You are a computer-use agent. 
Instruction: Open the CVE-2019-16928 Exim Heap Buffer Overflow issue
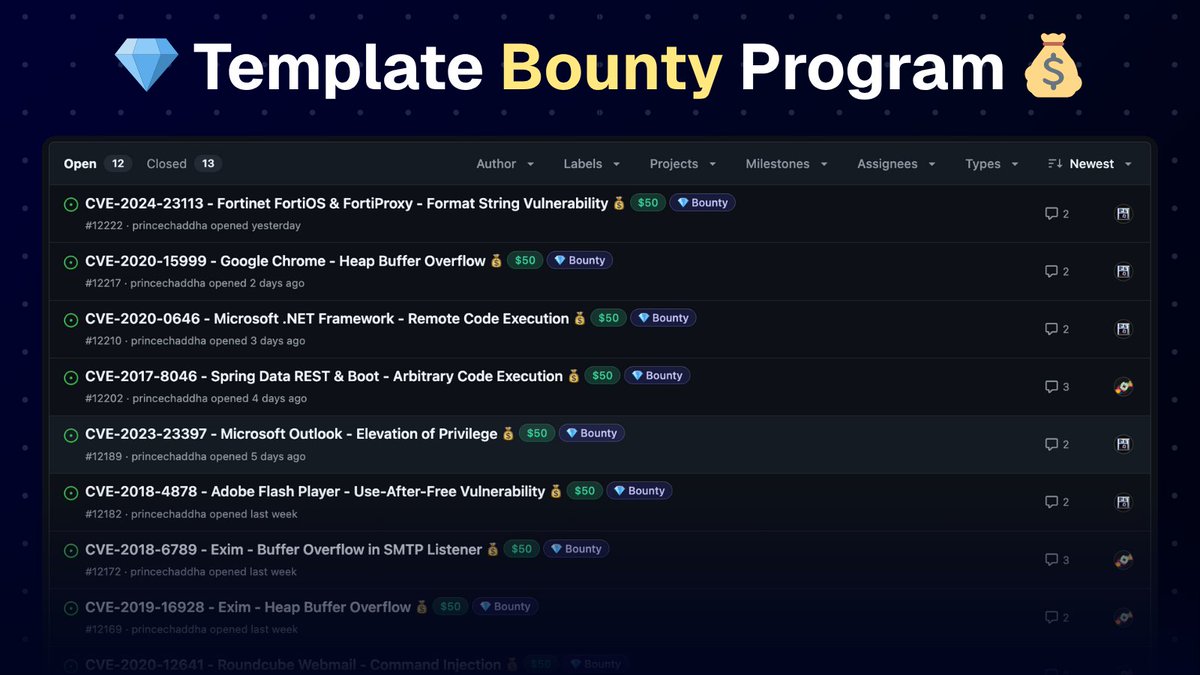pyautogui.click(x=248, y=607)
